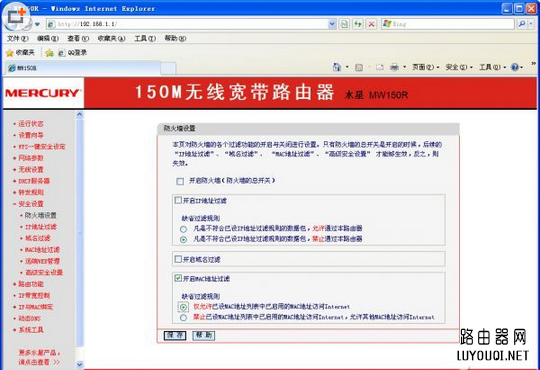Open the print dropdown arrow
540x370 pixels.
tap(404, 67)
